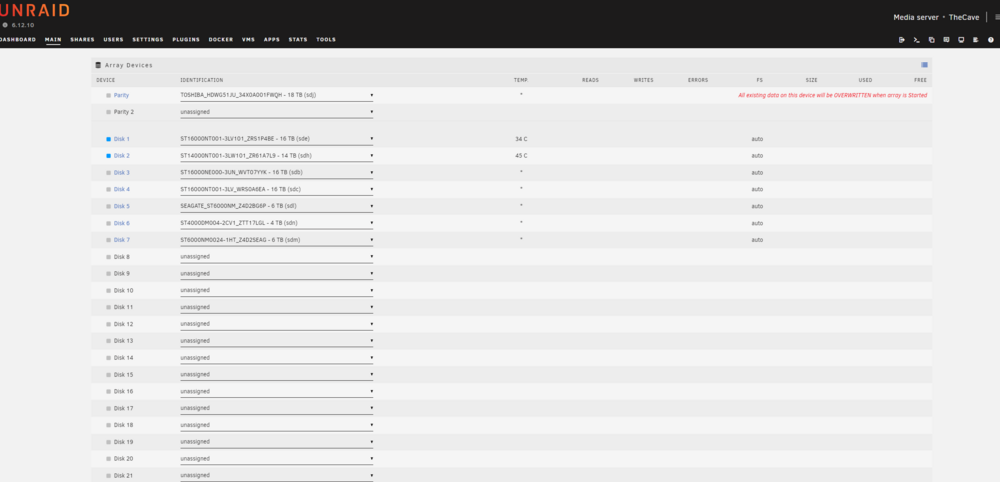Open the Disk 8 unassigned dropdown
This screenshot has height=482, width=1000.
pyautogui.click(x=277, y=256)
